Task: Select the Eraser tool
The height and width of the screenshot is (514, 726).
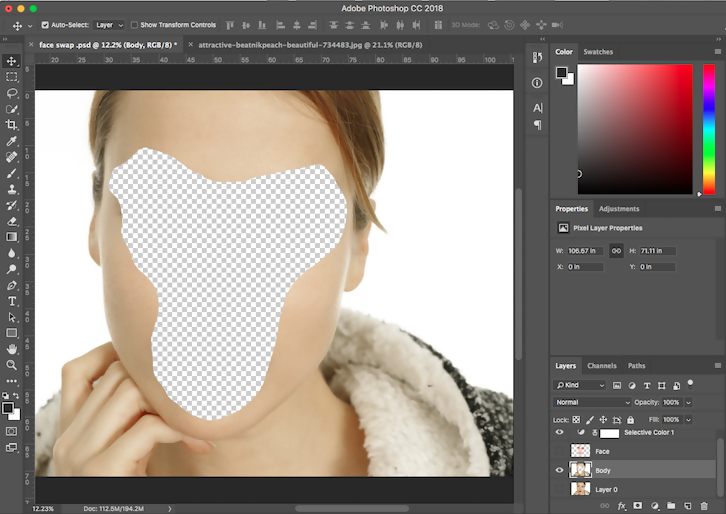Action: [12, 221]
